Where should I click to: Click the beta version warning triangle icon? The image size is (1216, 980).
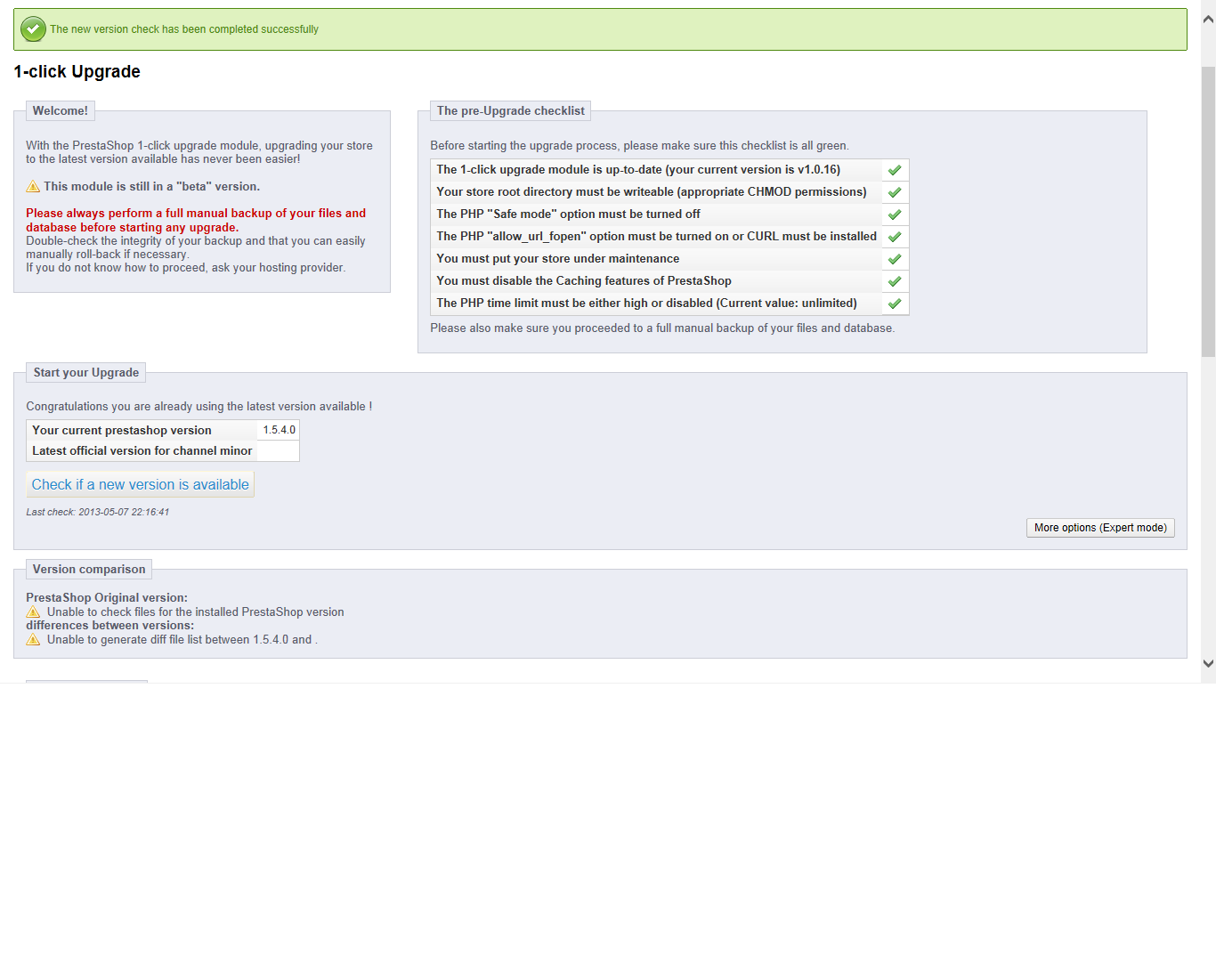coord(33,186)
